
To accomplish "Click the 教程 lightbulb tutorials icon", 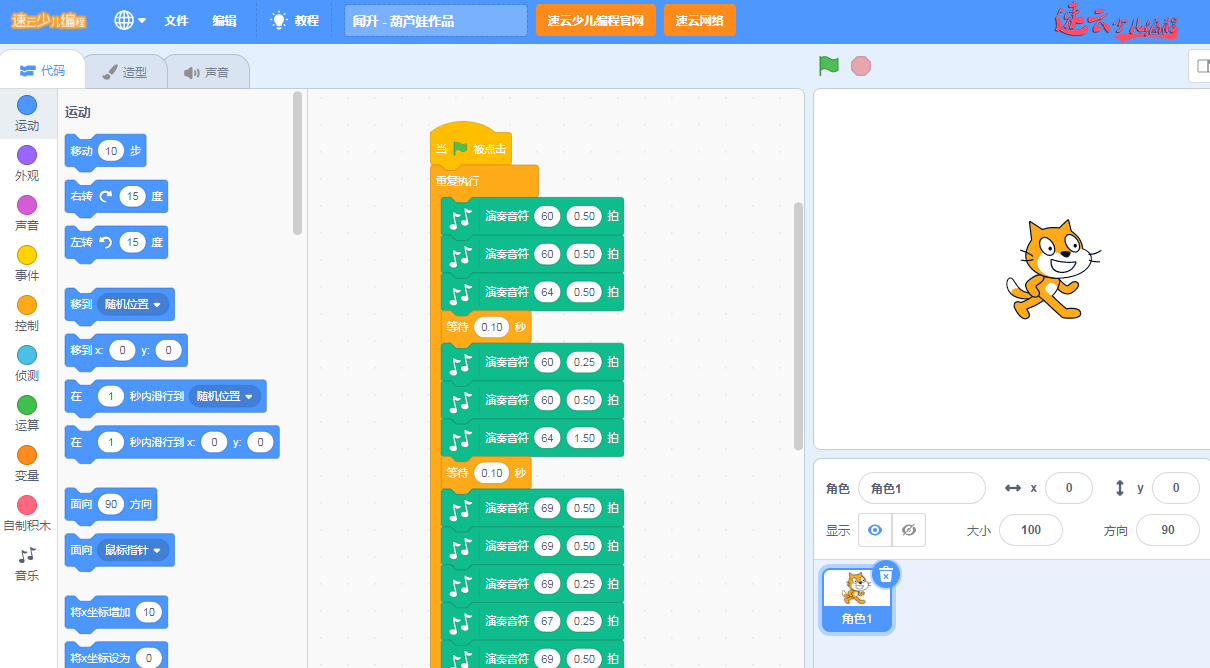I will click(279, 20).
